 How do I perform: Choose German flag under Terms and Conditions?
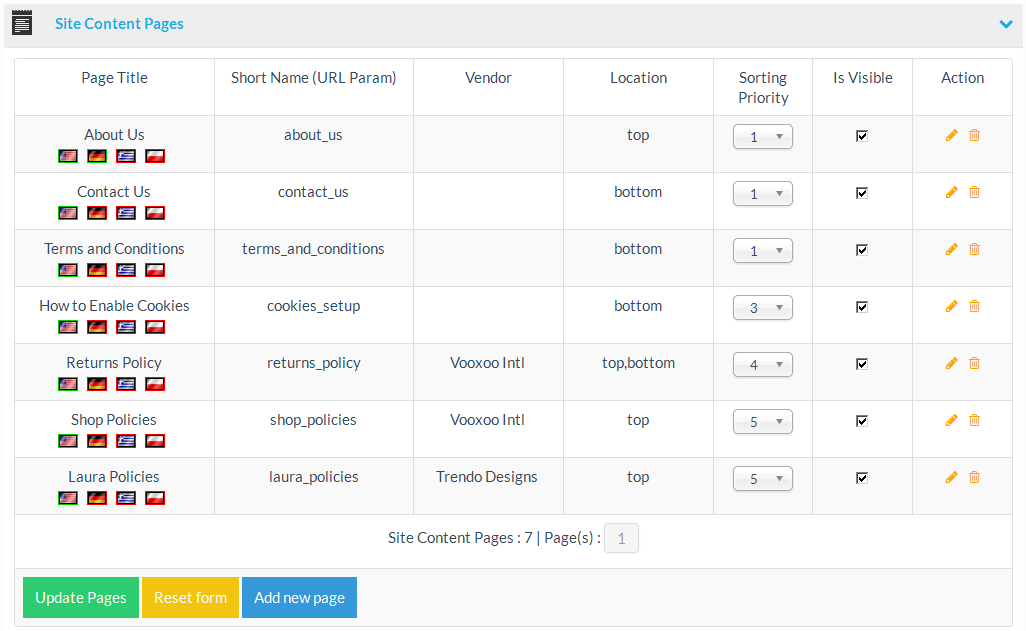(x=97, y=270)
